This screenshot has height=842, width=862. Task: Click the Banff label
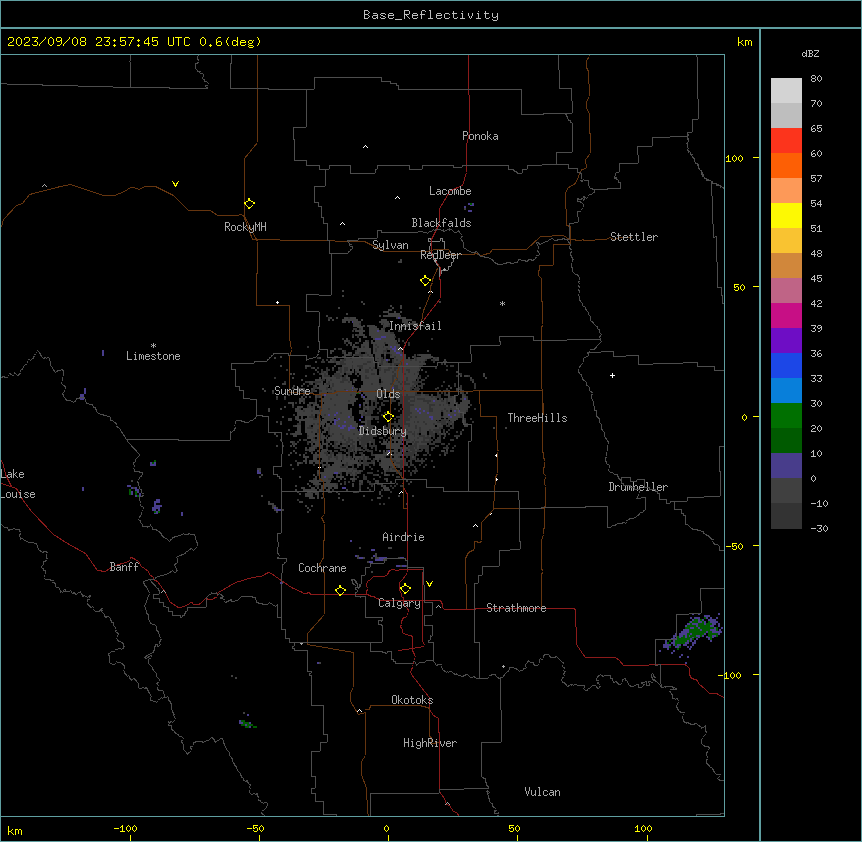click(124, 567)
